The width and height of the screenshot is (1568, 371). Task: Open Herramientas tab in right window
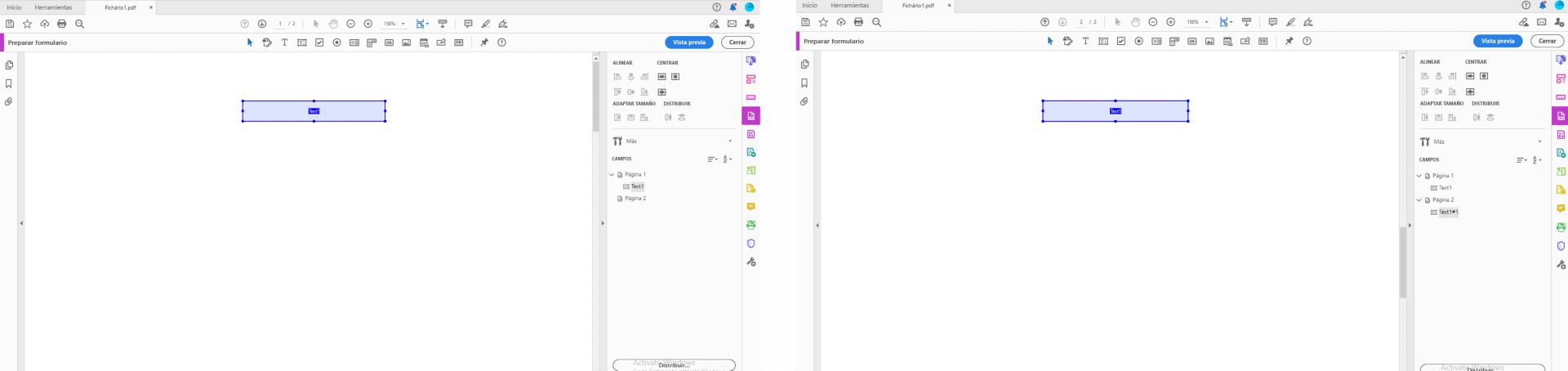click(850, 6)
